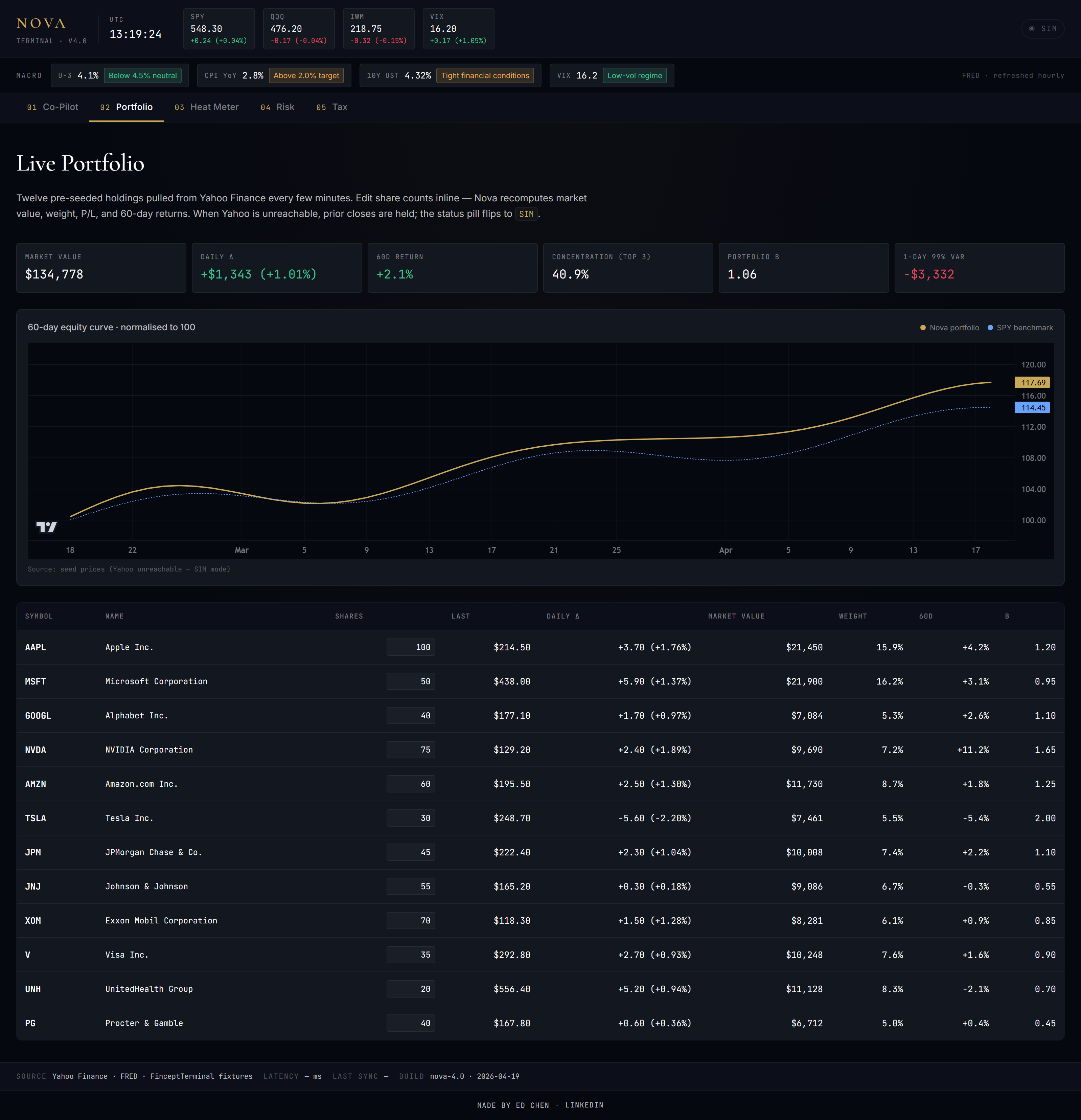Go to the Tax tab
Image resolution: width=1081 pixels, height=1120 pixels.
click(x=331, y=107)
